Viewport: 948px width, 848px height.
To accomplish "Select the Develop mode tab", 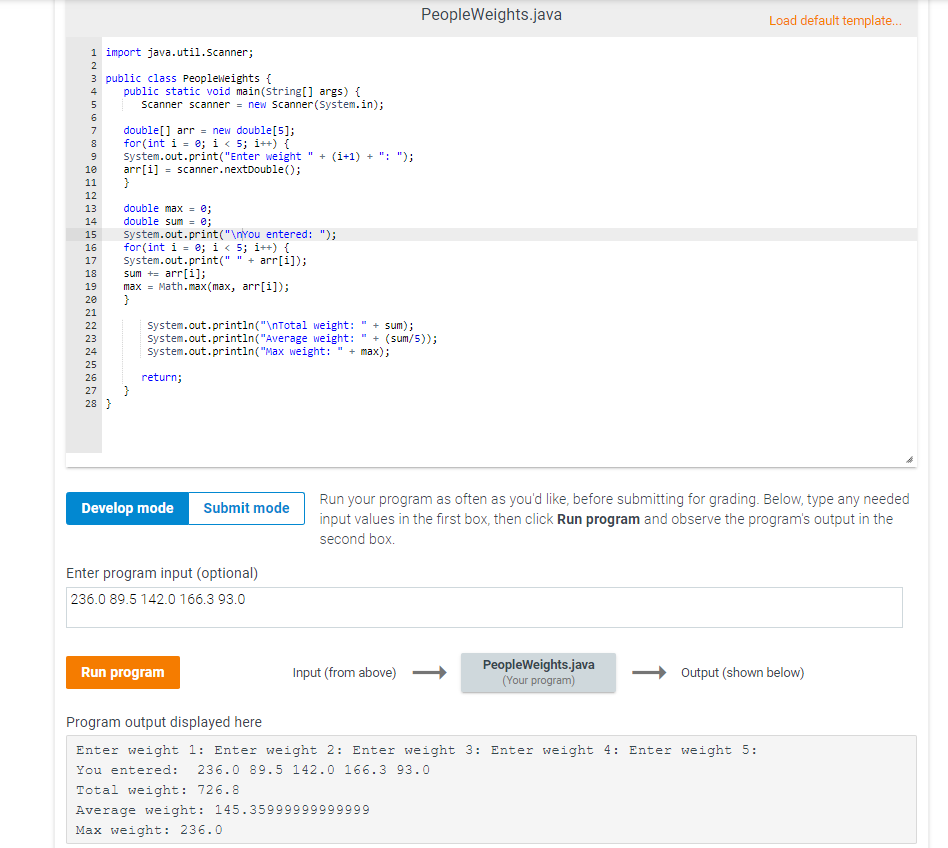I will pos(127,508).
